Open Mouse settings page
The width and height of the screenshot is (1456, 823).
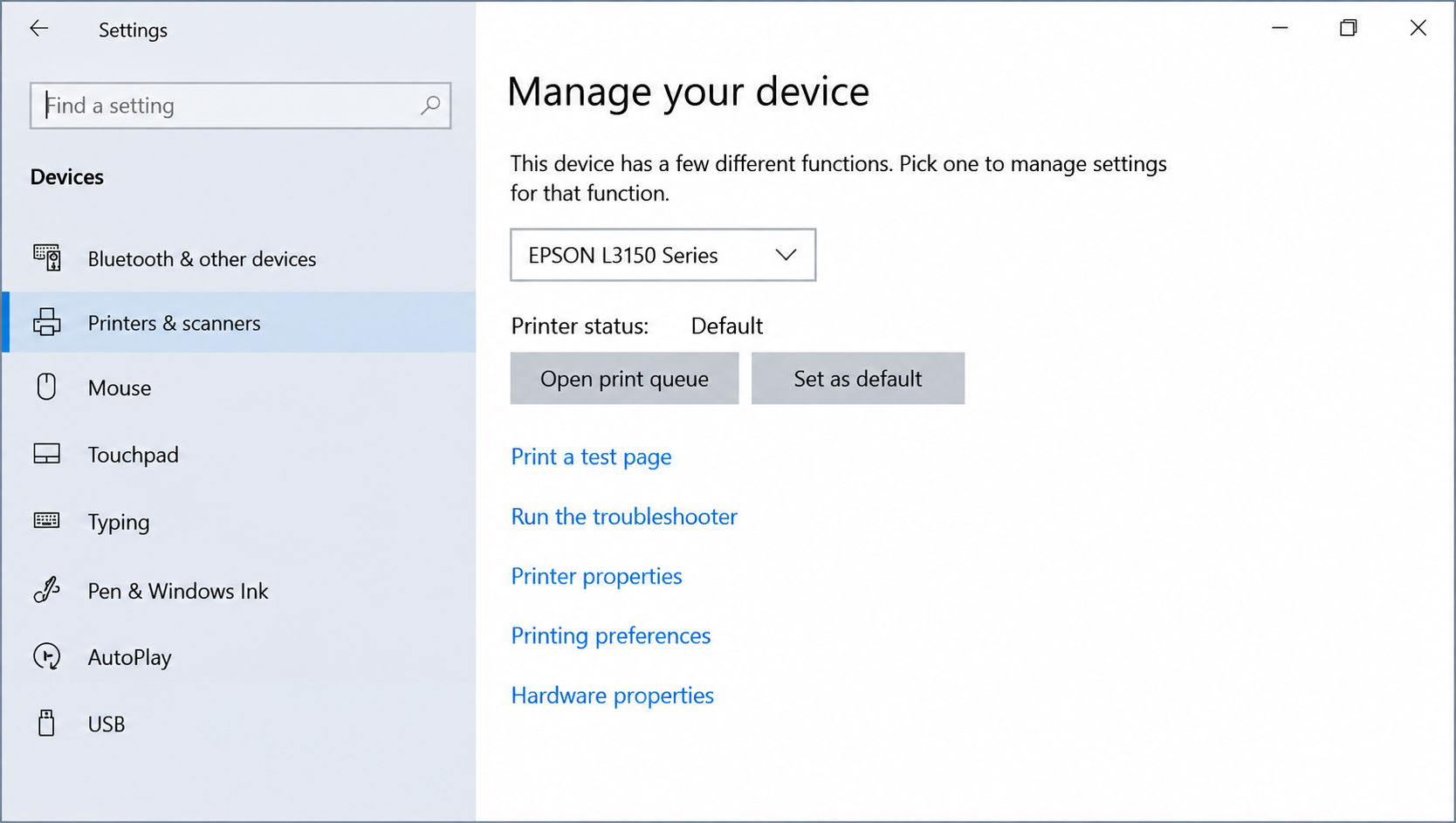(239, 387)
